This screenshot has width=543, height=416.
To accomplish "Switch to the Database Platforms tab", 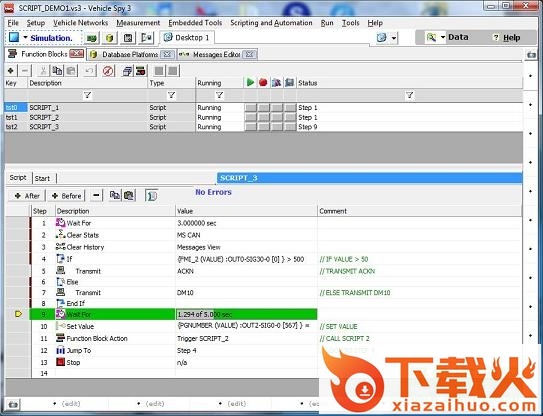I will 130,54.
